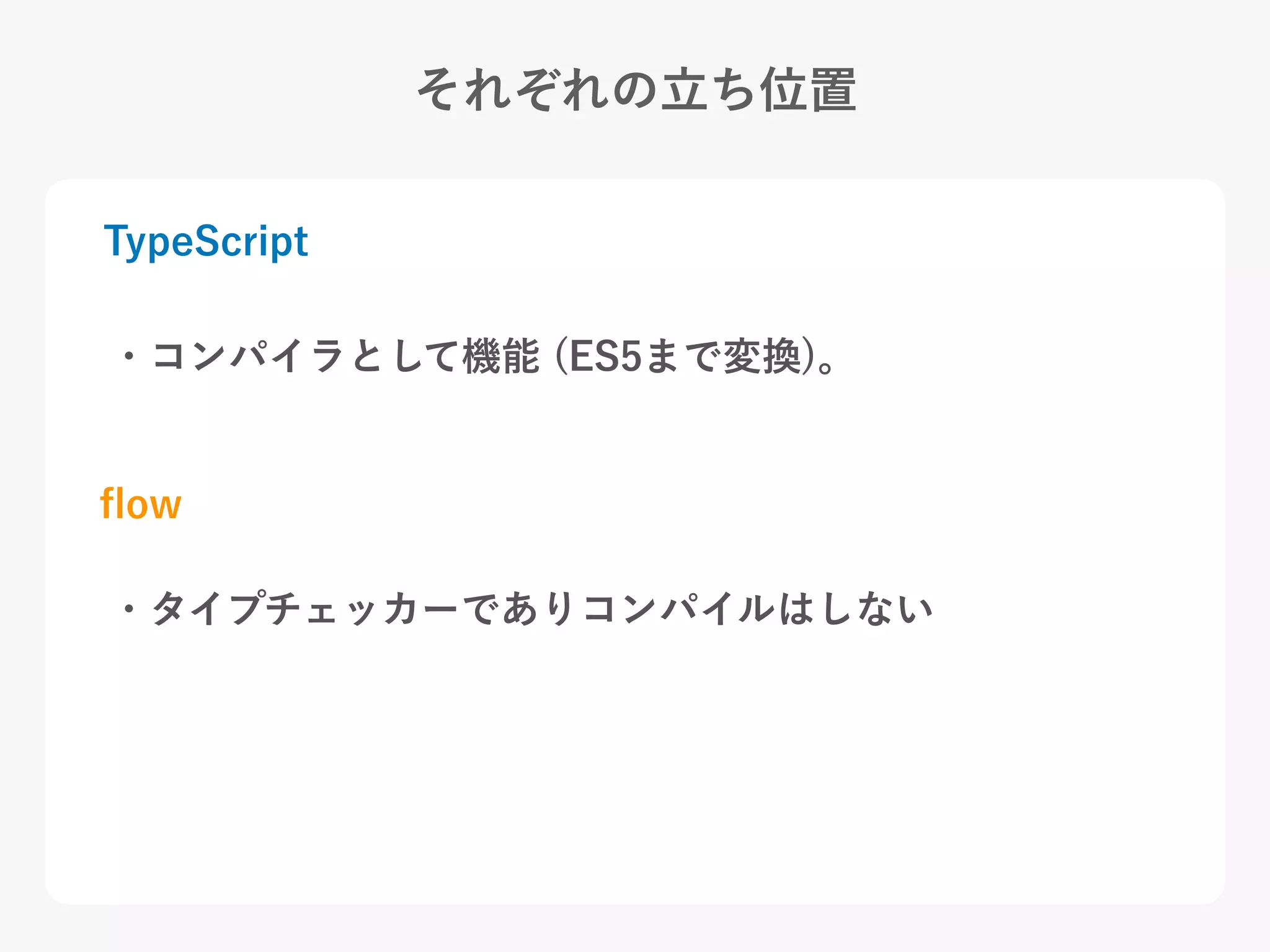The image size is (1270, 952).
Task: Click the word タイプチェッカー
Action: point(305,609)
